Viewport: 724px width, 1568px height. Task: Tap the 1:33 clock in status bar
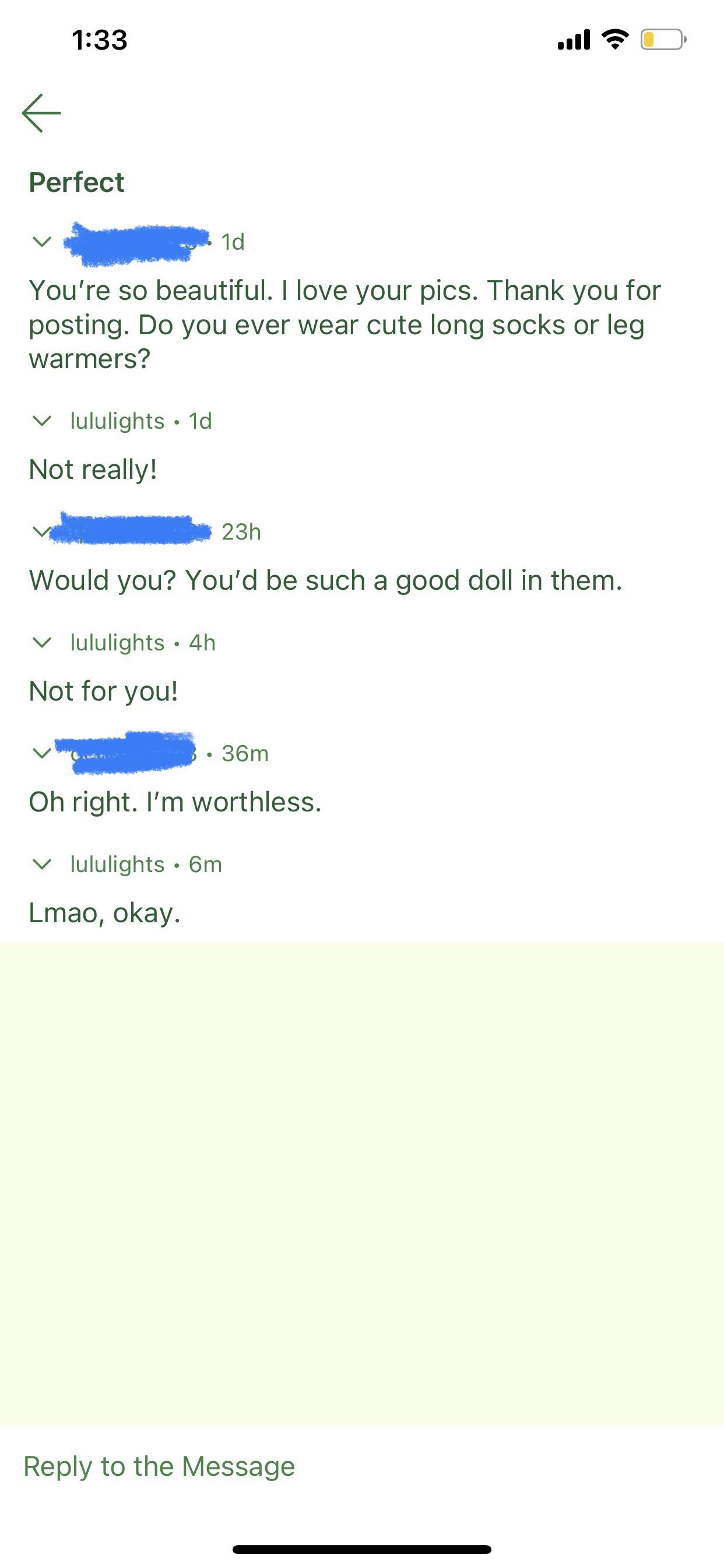tap(100, 40)
